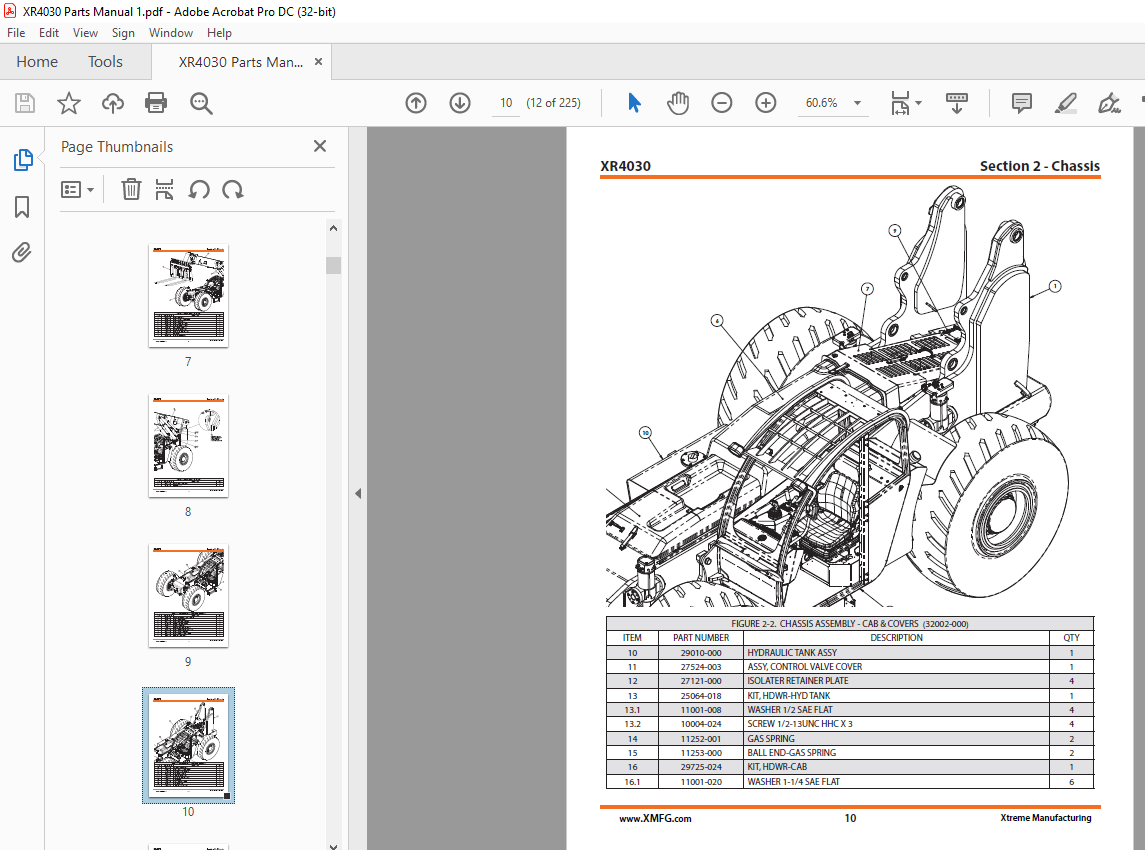The width and height of the screenshot is (1145, 850).
Task: Select page 10 thumbnail
Action: [188, 745]
